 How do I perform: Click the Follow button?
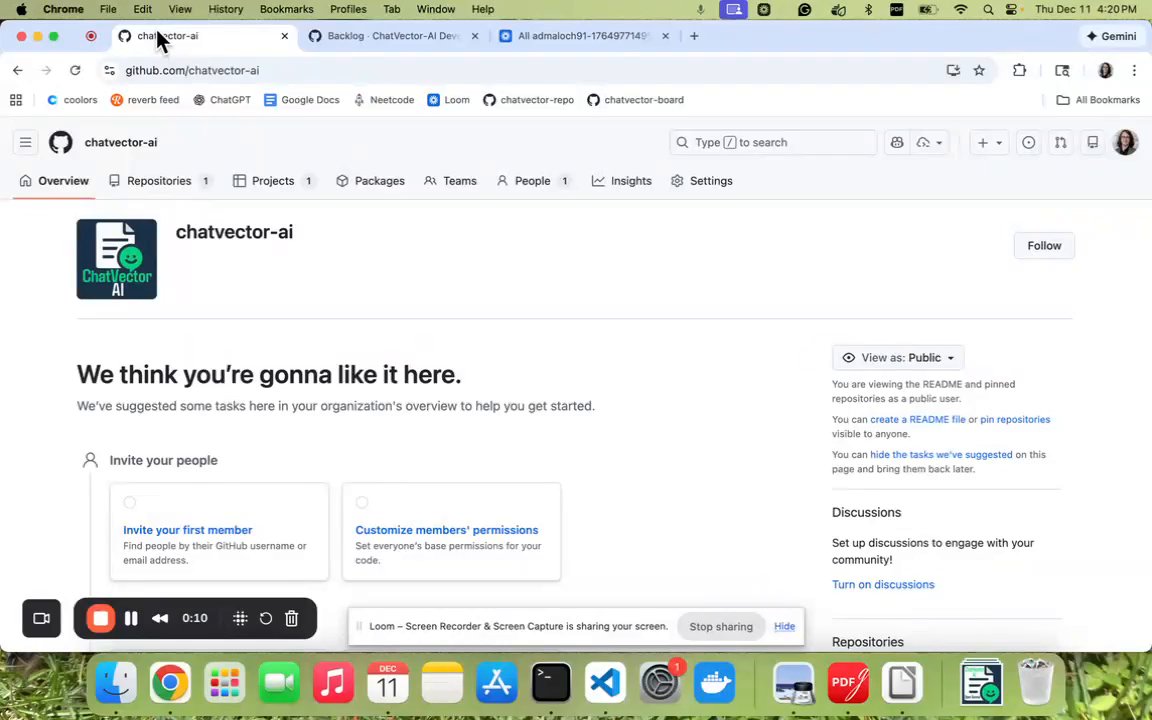pyautogui.click(x=1044, y=246)
